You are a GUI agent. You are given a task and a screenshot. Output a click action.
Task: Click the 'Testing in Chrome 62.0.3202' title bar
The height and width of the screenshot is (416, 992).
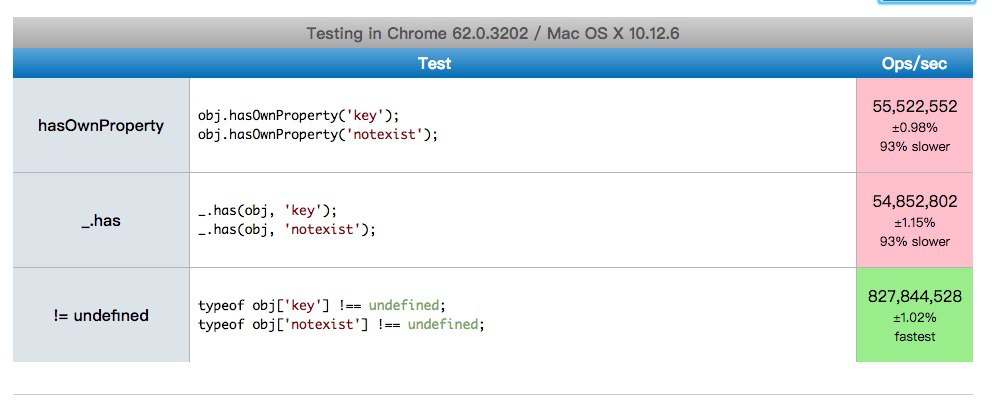tap(493, 34)
